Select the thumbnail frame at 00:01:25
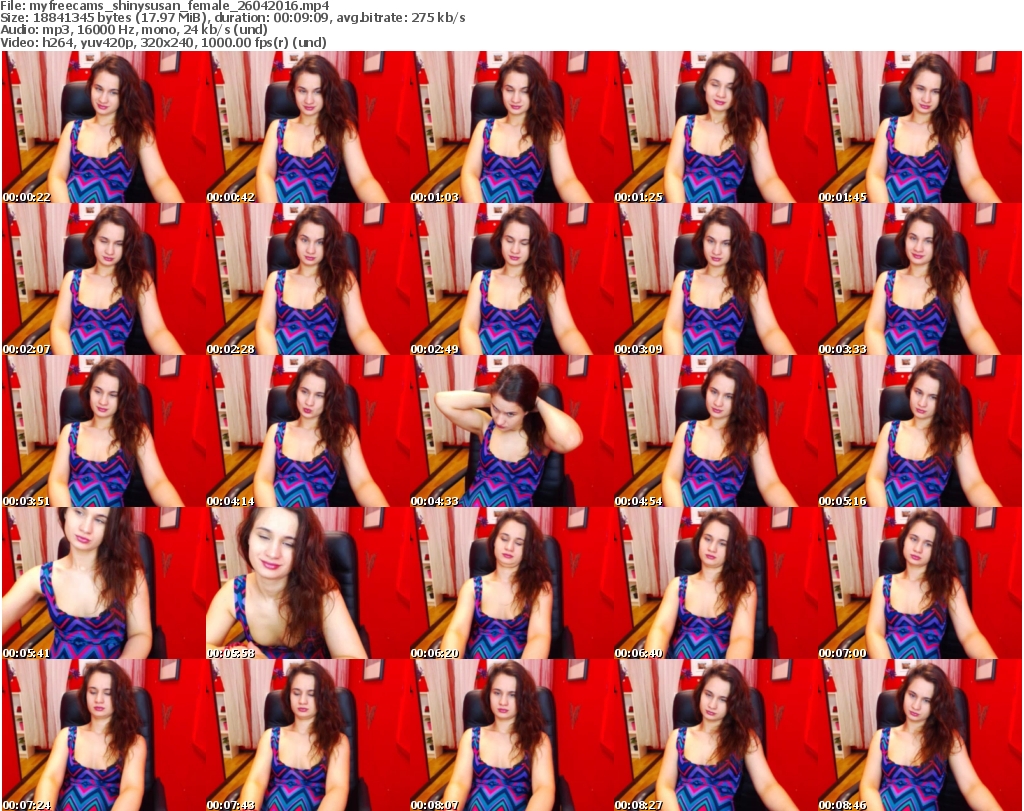 pos(716,127)
